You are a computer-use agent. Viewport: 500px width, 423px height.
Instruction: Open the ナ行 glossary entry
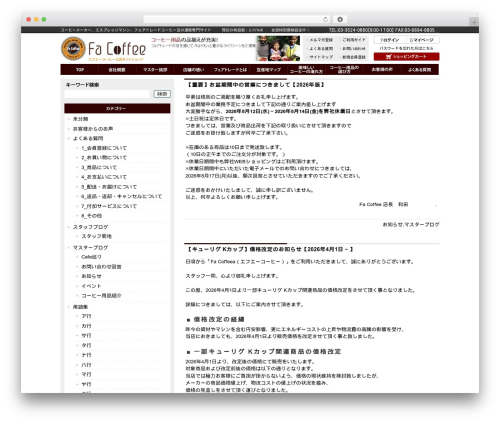86,355
